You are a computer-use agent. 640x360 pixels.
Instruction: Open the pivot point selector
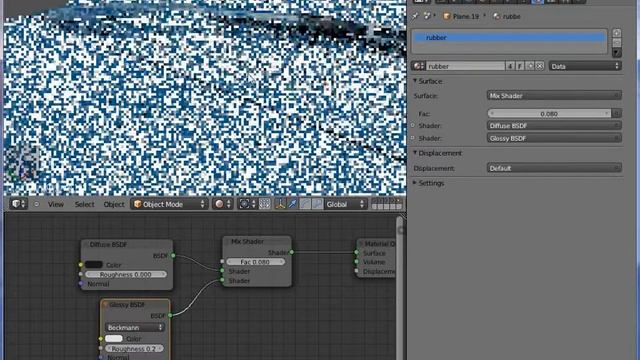coord(247,204)
